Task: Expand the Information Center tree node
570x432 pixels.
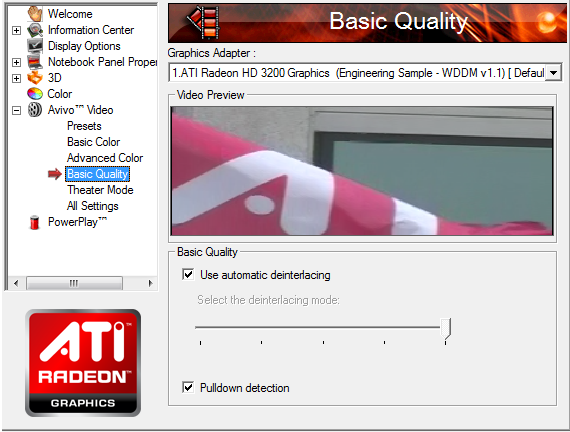Action: (16, 30)
